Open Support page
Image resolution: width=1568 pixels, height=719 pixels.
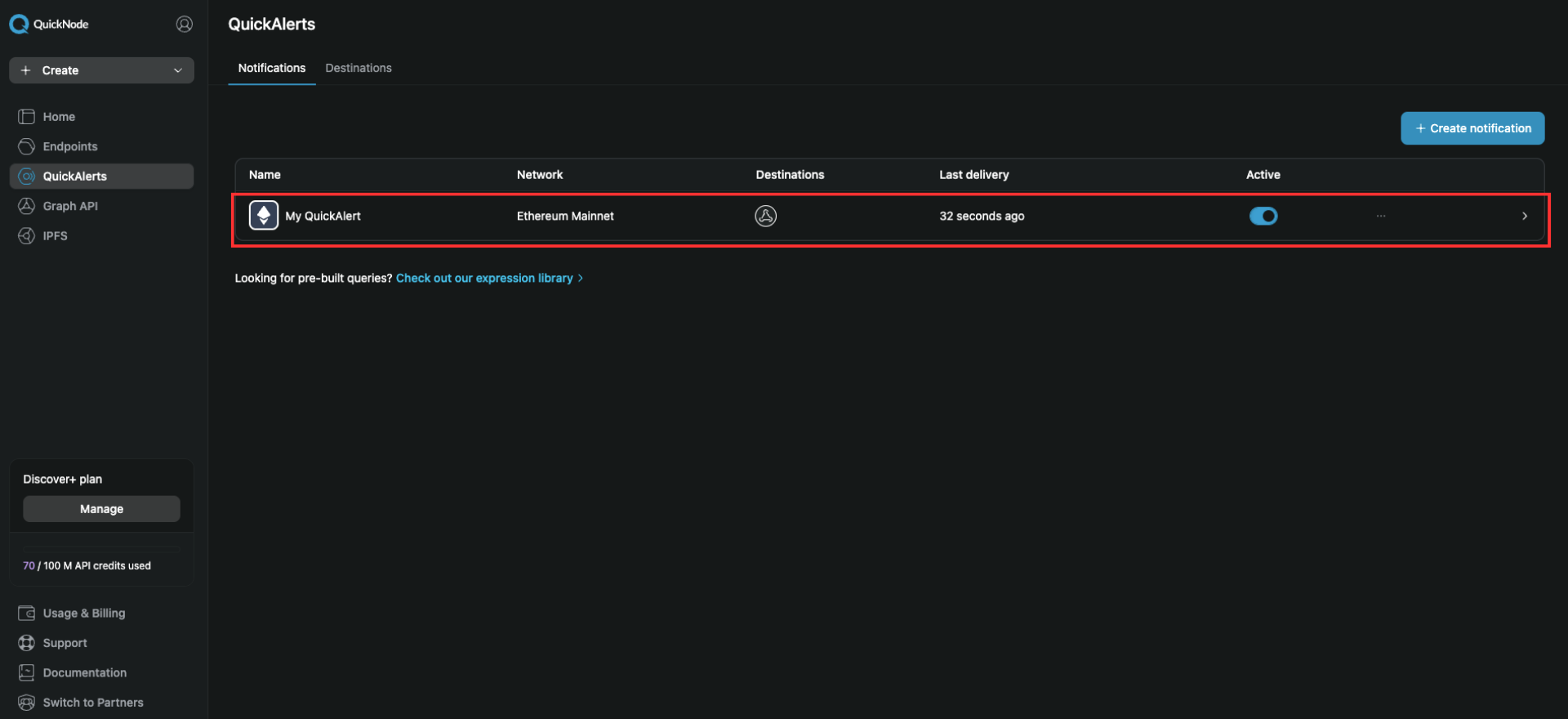tap(65, 643)
